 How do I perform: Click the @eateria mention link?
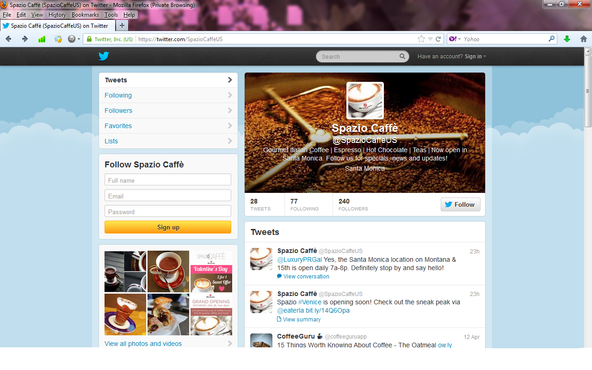pyautogui.click(x=290, y=310)
